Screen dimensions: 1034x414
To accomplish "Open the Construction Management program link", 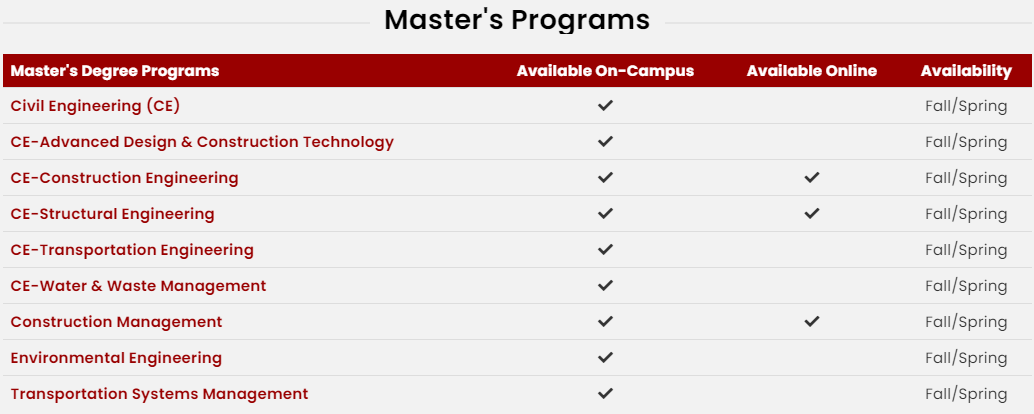I will click(x=116, y=322).
